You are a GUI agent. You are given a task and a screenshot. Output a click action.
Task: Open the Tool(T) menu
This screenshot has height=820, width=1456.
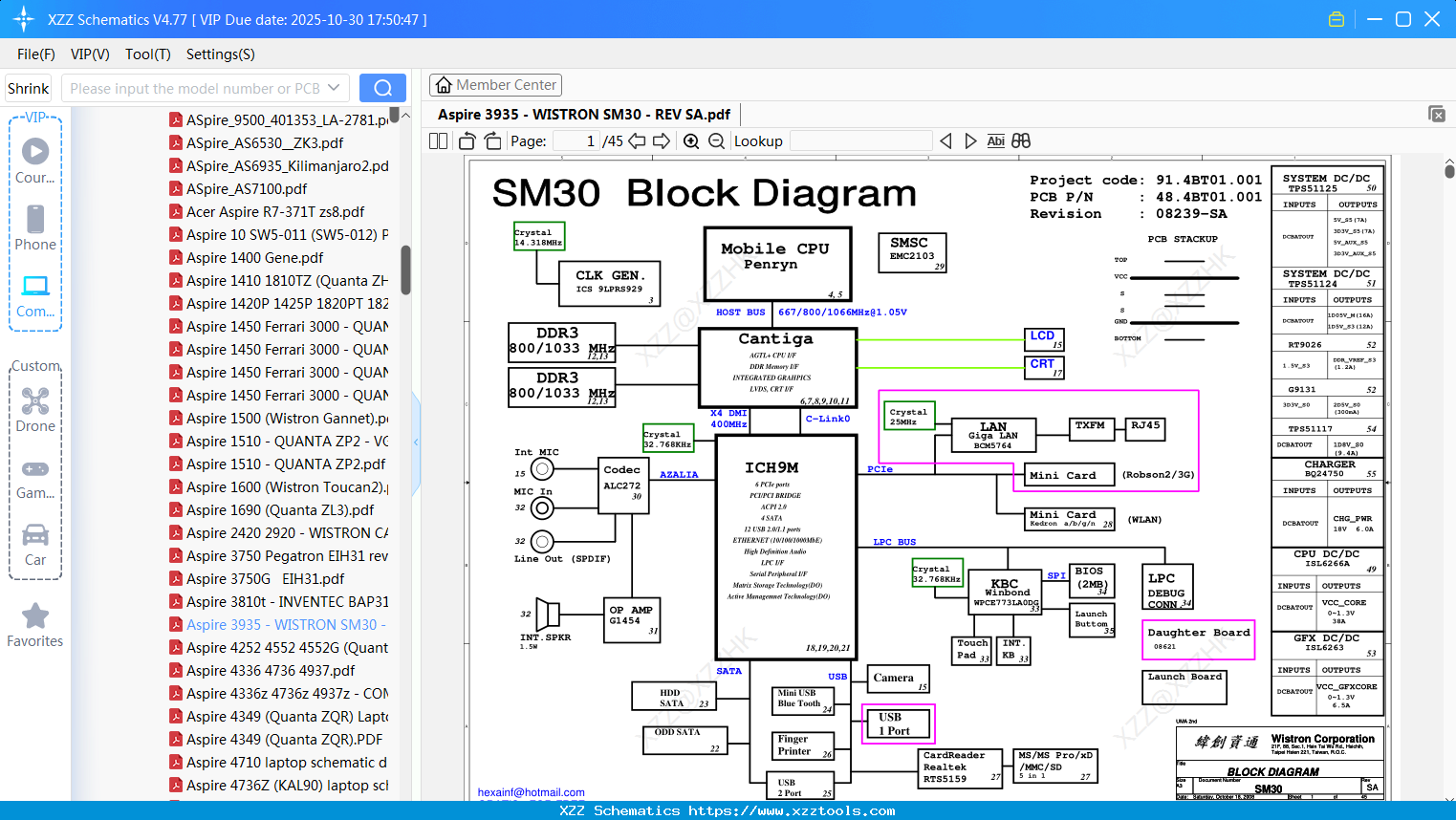pos(148,54)
